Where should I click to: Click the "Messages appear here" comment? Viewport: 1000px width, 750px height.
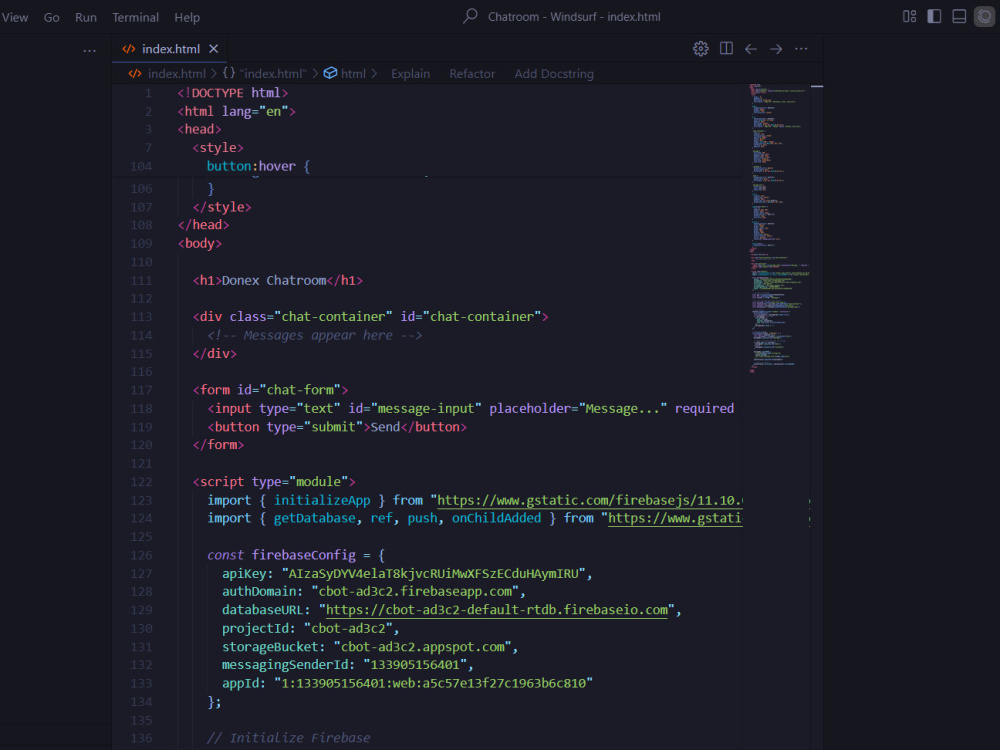click(314, 335)
